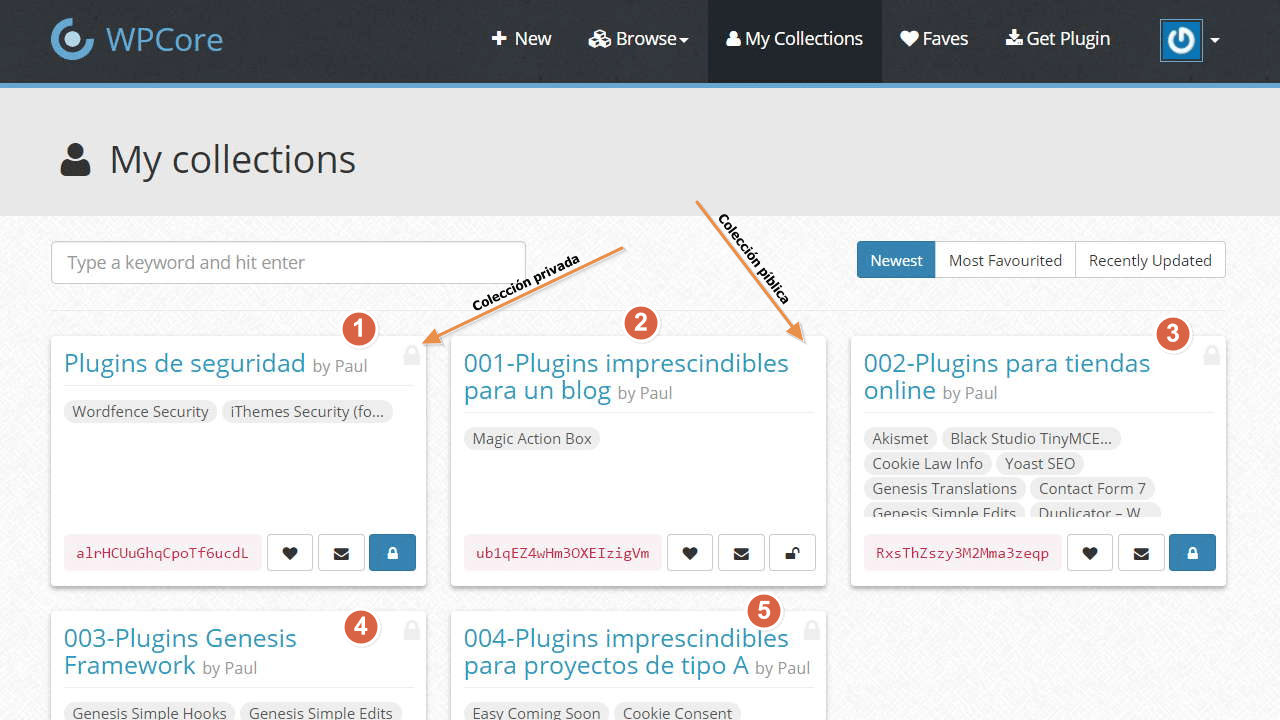Viewport: 1280px width, 720px height.
Task: Click the WPCore logo icon
Action: (x=72, y=39)
